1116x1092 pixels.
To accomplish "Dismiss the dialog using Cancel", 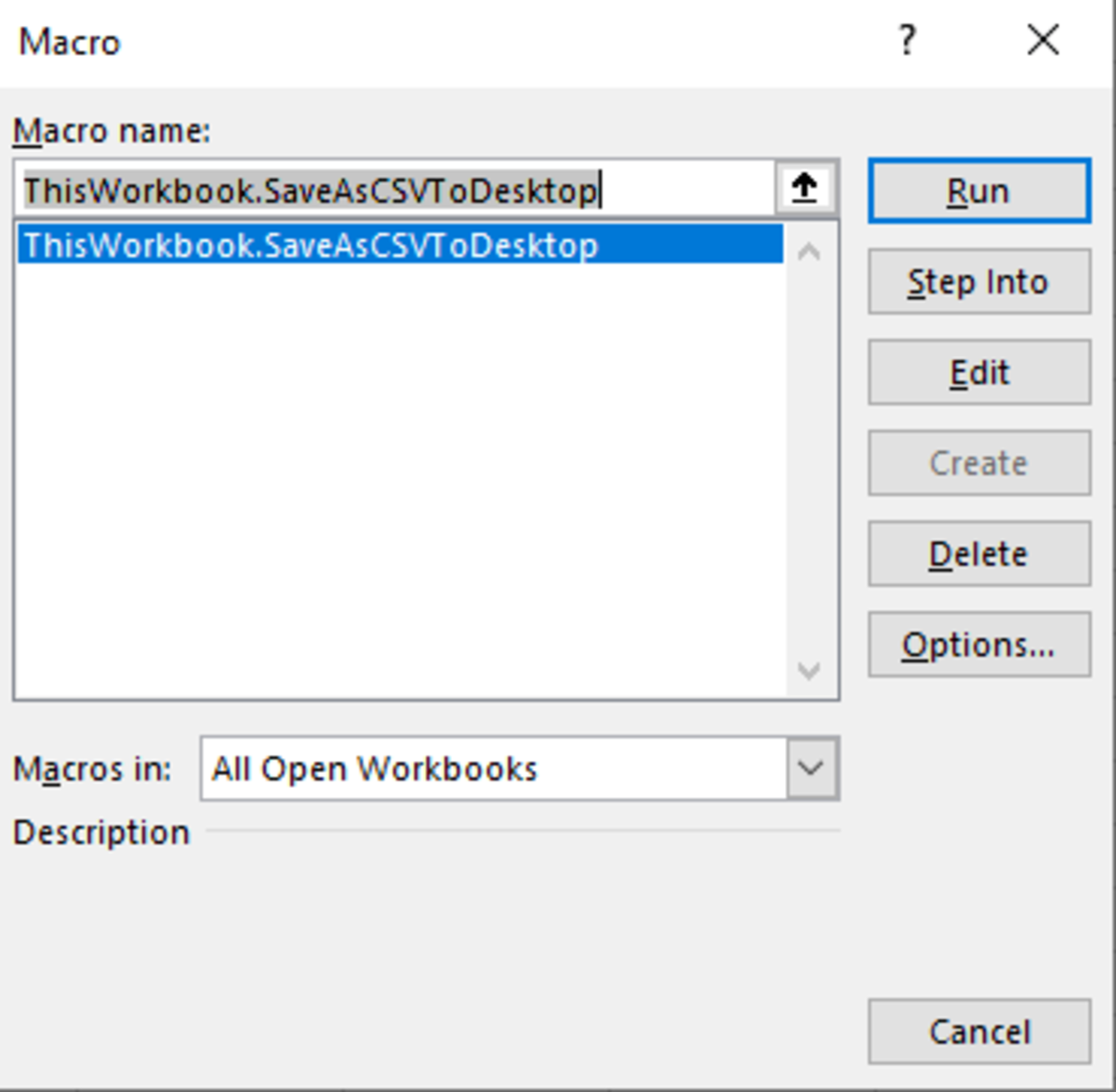I will coord(978,1032).
